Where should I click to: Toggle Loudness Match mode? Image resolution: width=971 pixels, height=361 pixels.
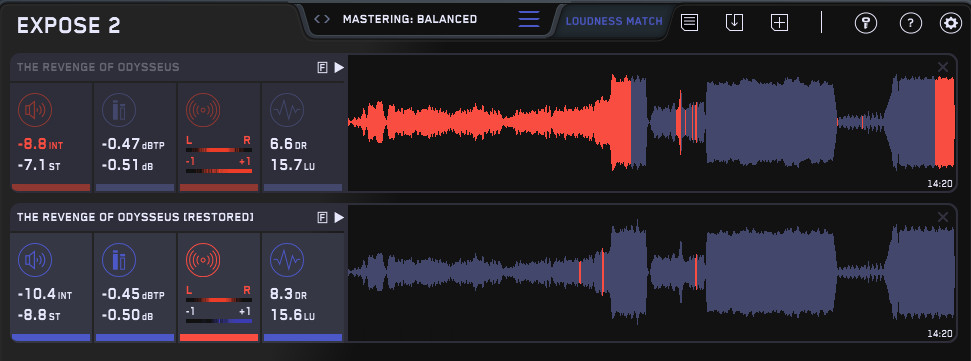(x=614, y=21)
